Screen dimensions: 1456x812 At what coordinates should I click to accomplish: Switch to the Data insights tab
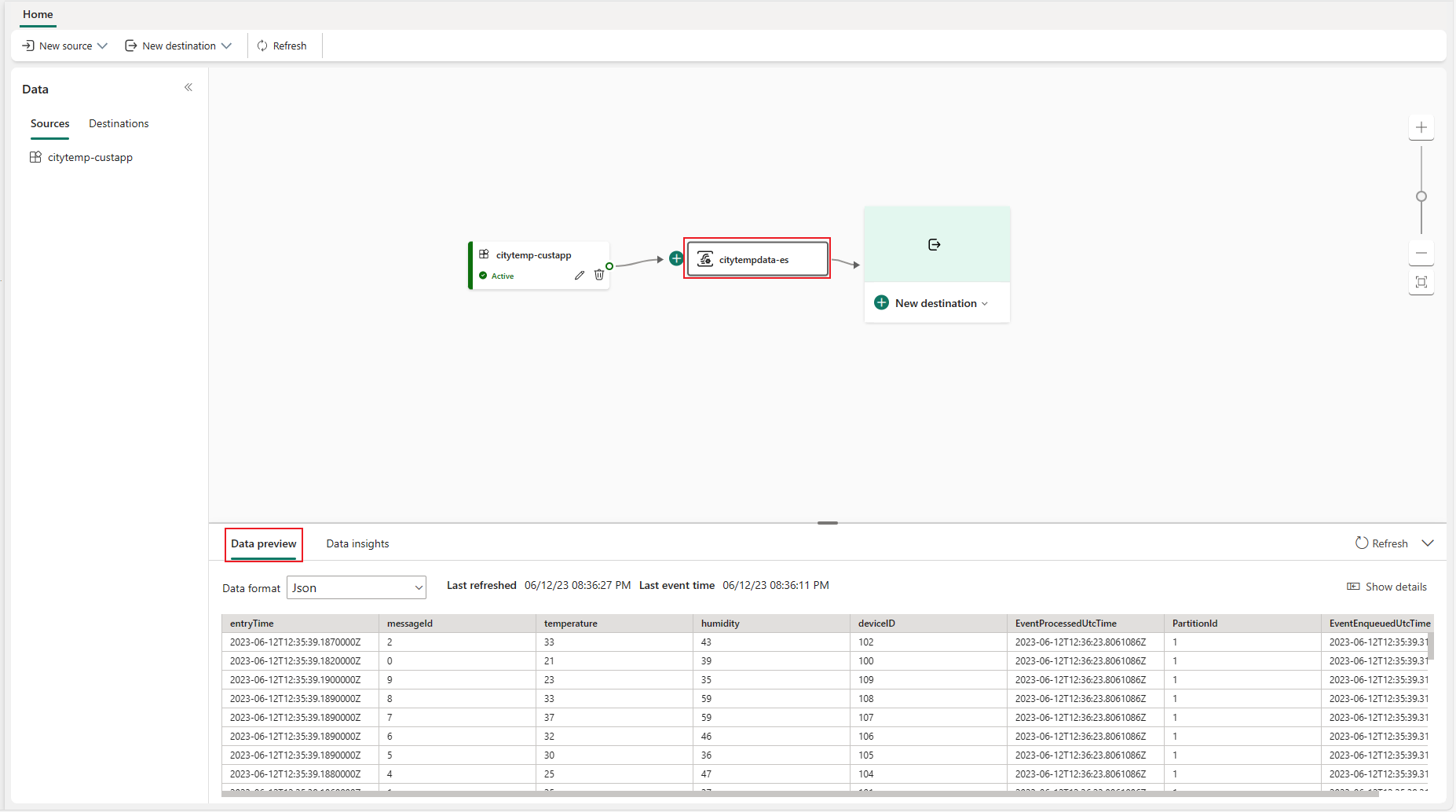(357, 543)
